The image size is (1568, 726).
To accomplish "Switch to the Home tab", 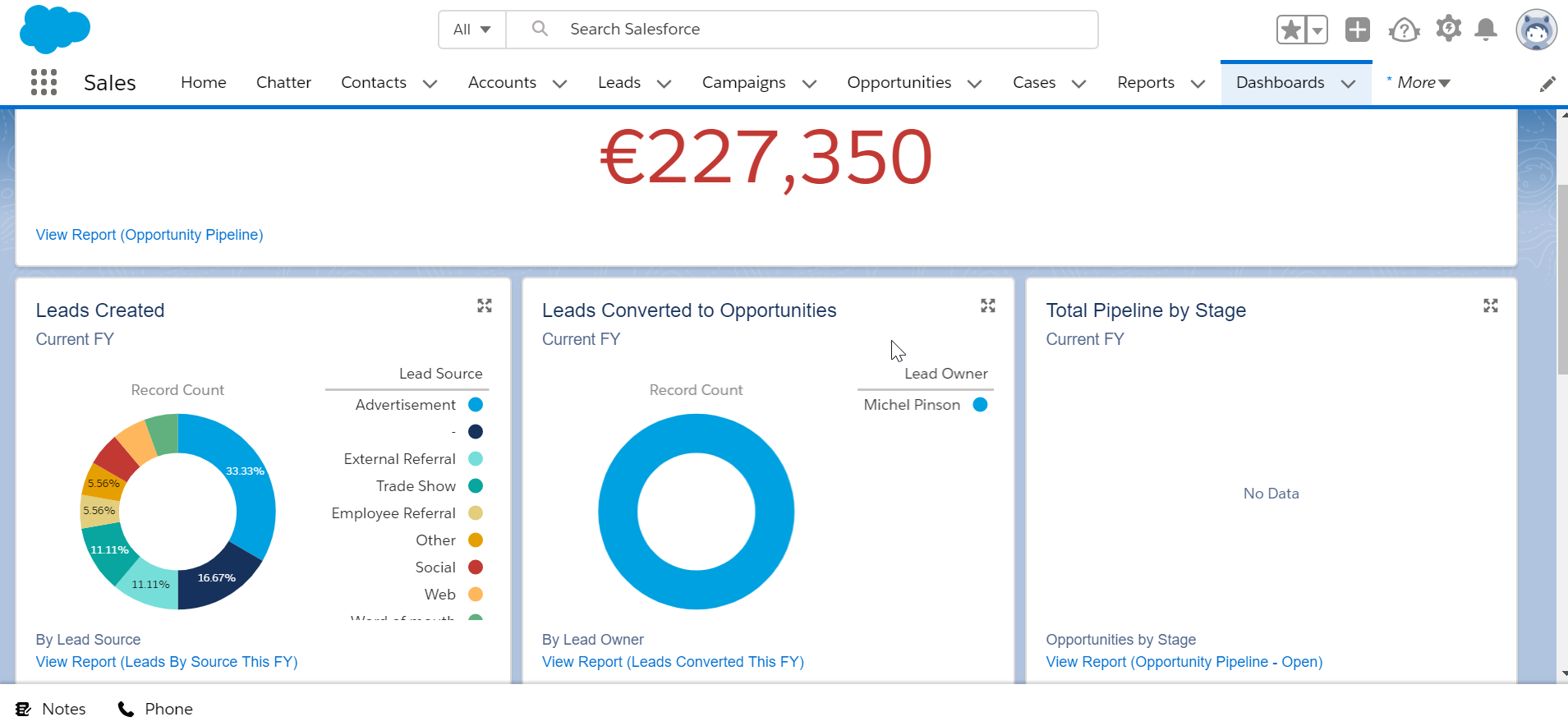I will pos(204,83).
